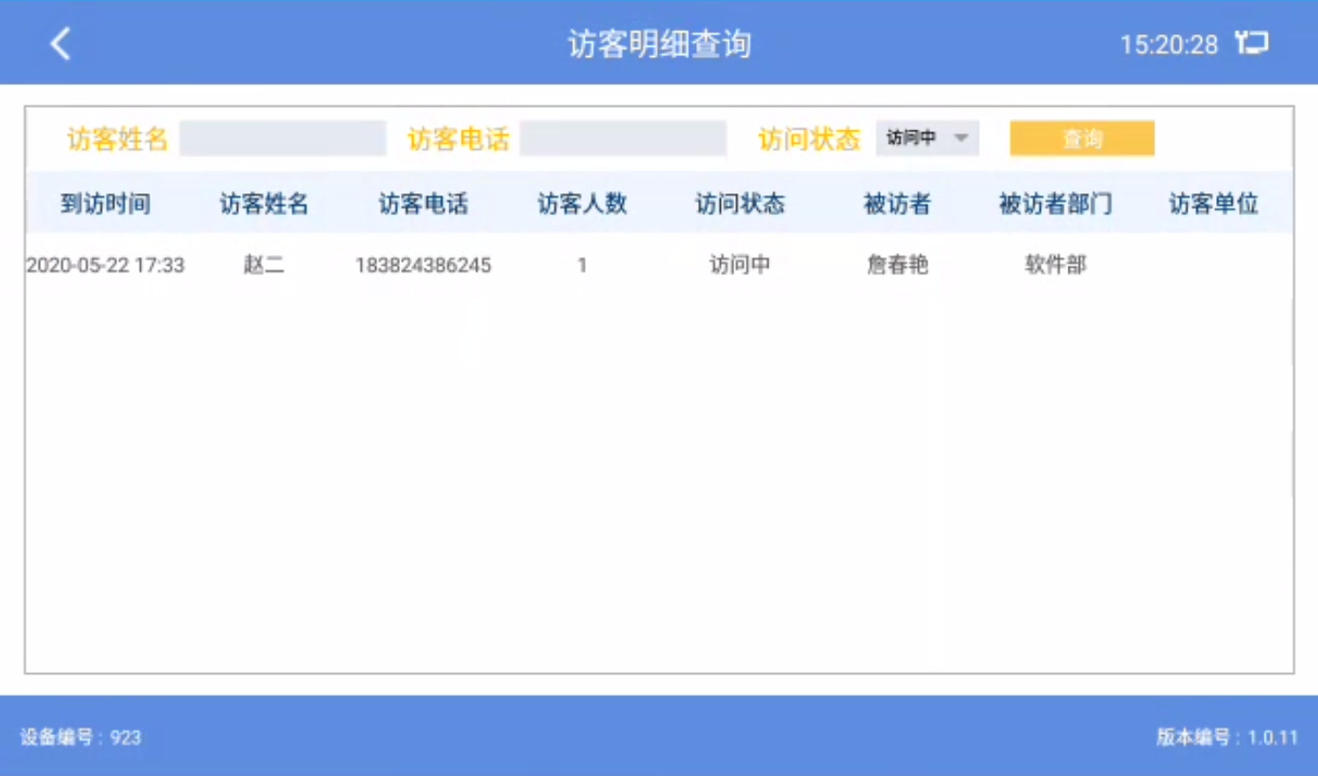Click the 访客电话 column header
The height and width of the screenshot is (776, 1318).
coord(423,204)
